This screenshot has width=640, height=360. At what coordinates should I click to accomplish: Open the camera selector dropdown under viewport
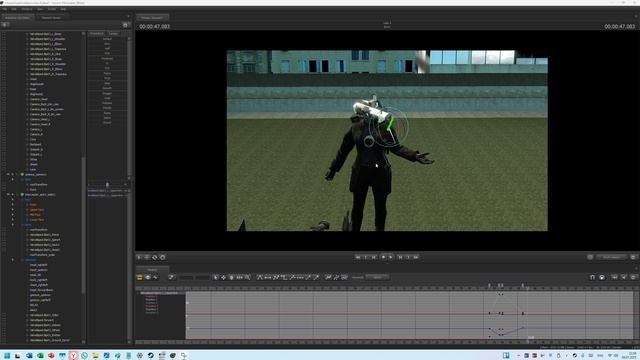click(x=611, y=257)
